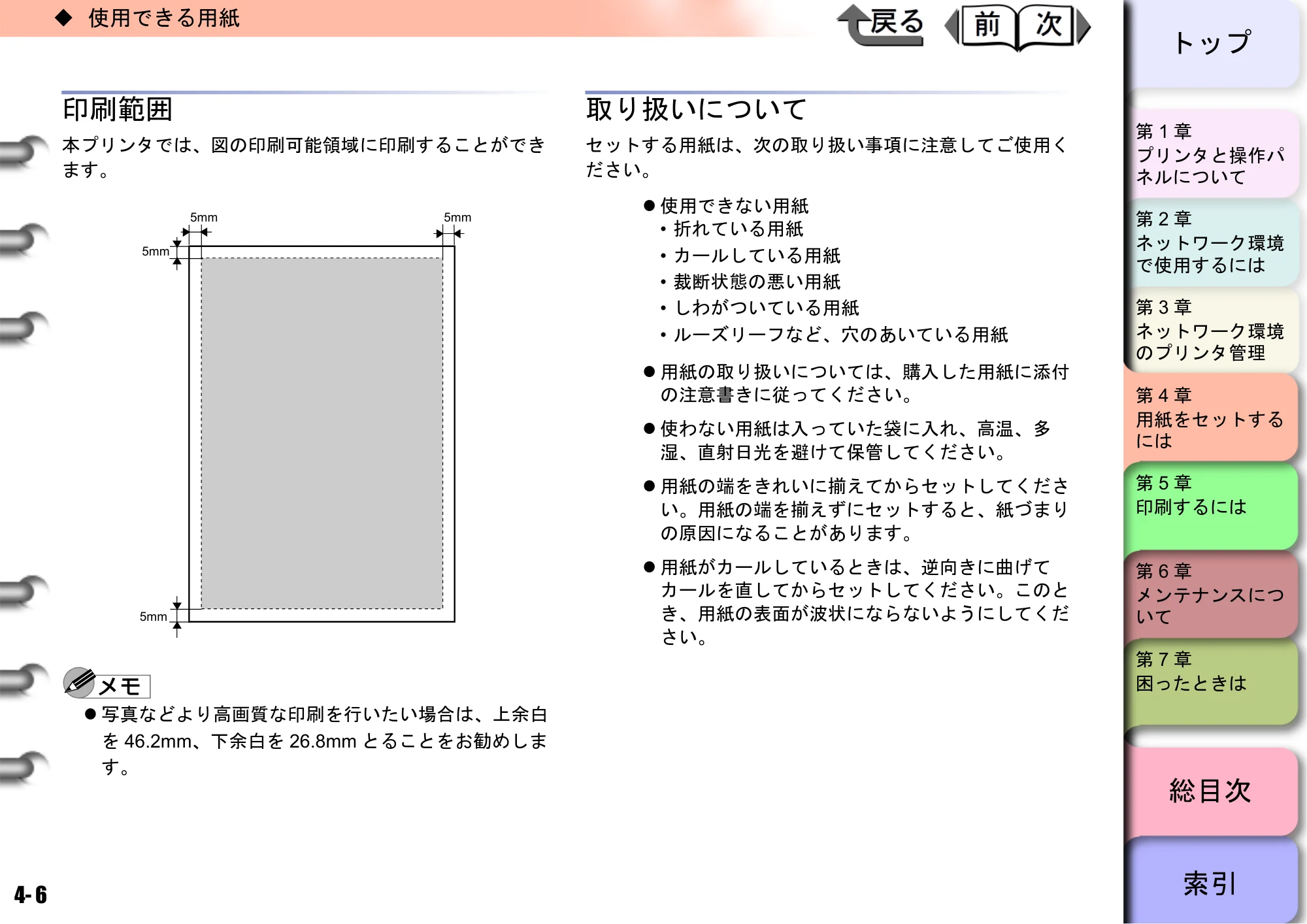Image resolution: width=1307 pixels, height=924 pixels.
Task: Click the 使用できる用紙 header title
Action: (x=164, y=18)
